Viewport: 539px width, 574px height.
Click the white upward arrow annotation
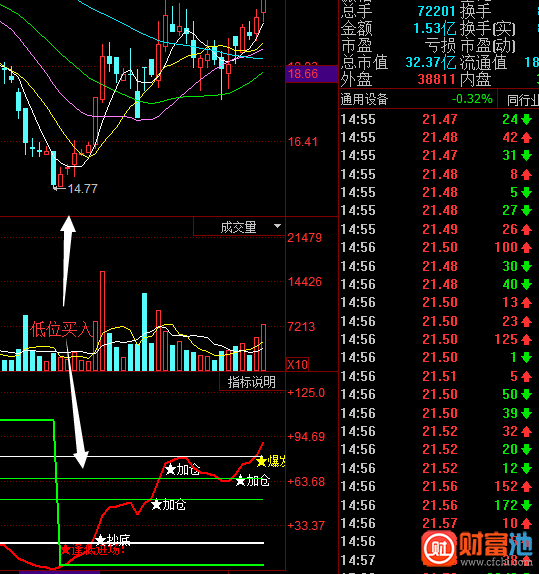coord(67,261)
